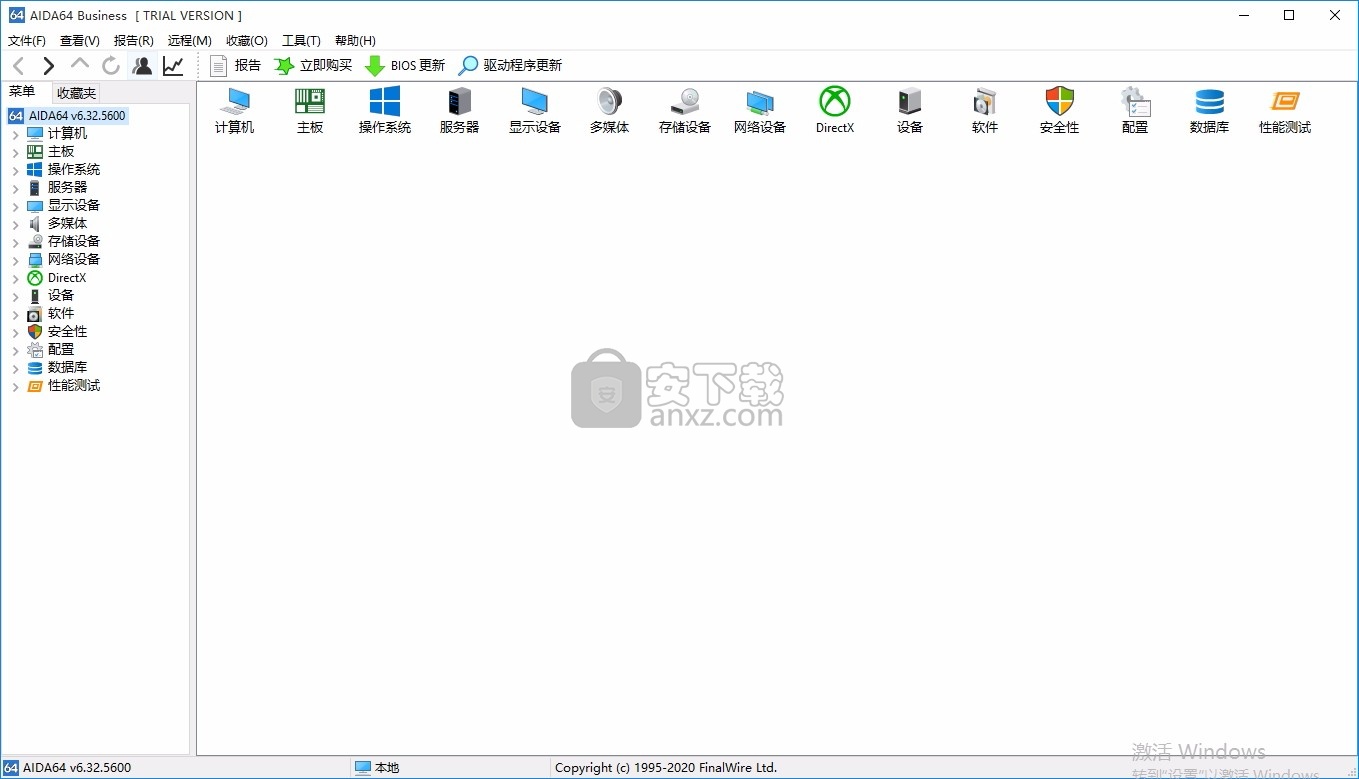Expand the 计算机 tree node
Image resolution: width=1359 pixels, height=779 pixels.
[x=15, y=134]
